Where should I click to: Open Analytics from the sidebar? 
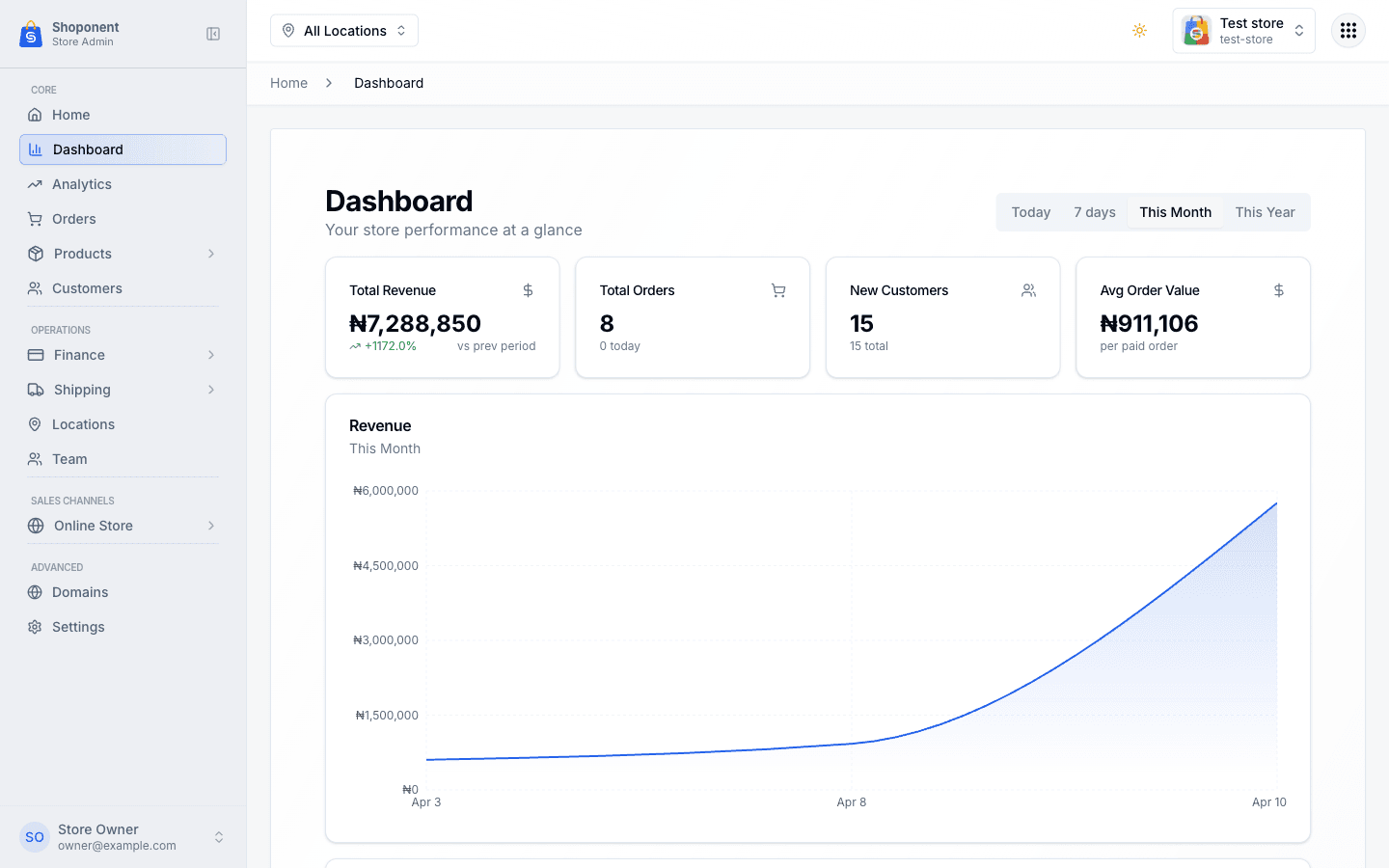[123, 184]
